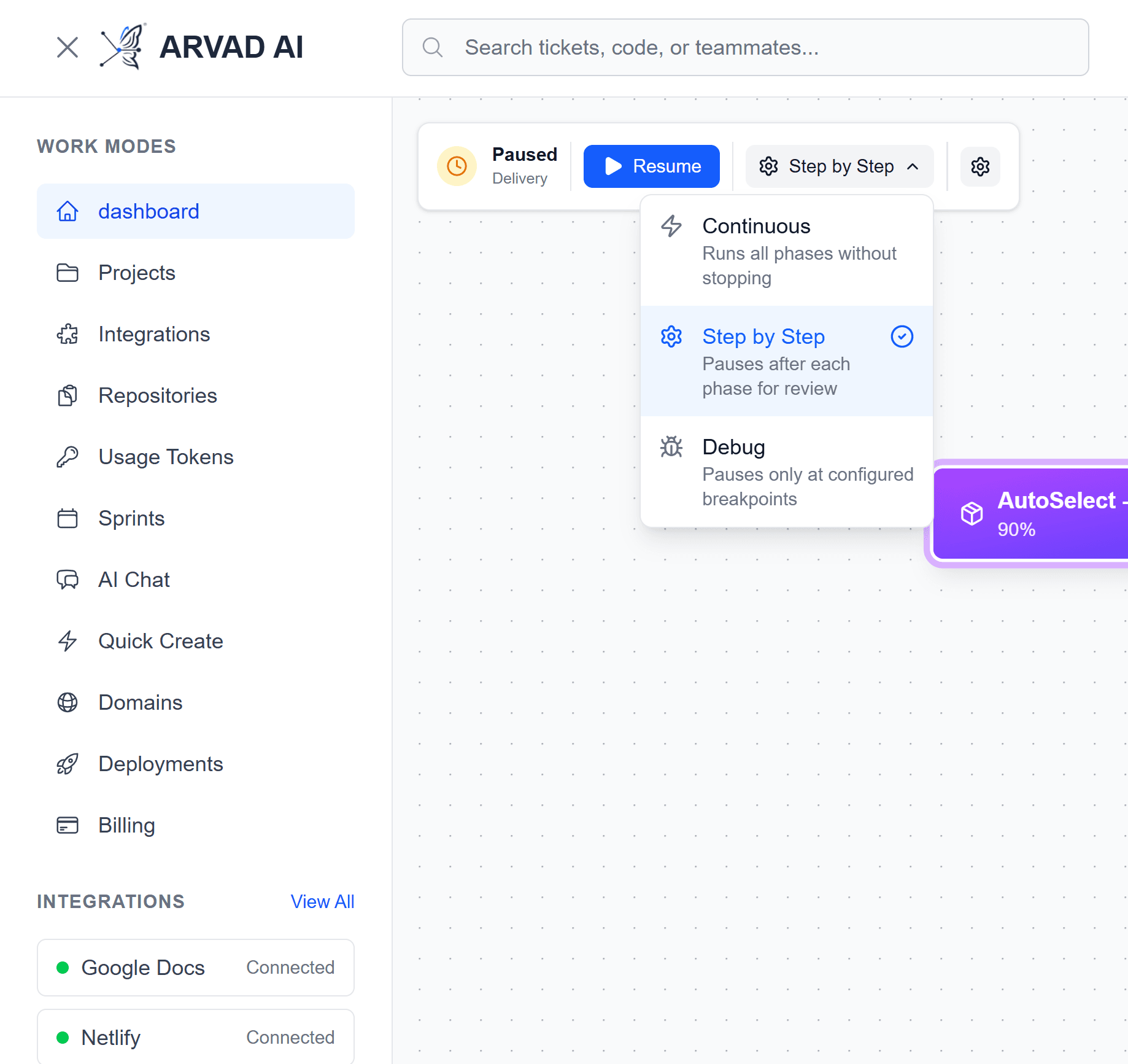Screen dimensions: 1128x1064
Task: Close the sidebar with the X icon
Action: click(68, 47)
